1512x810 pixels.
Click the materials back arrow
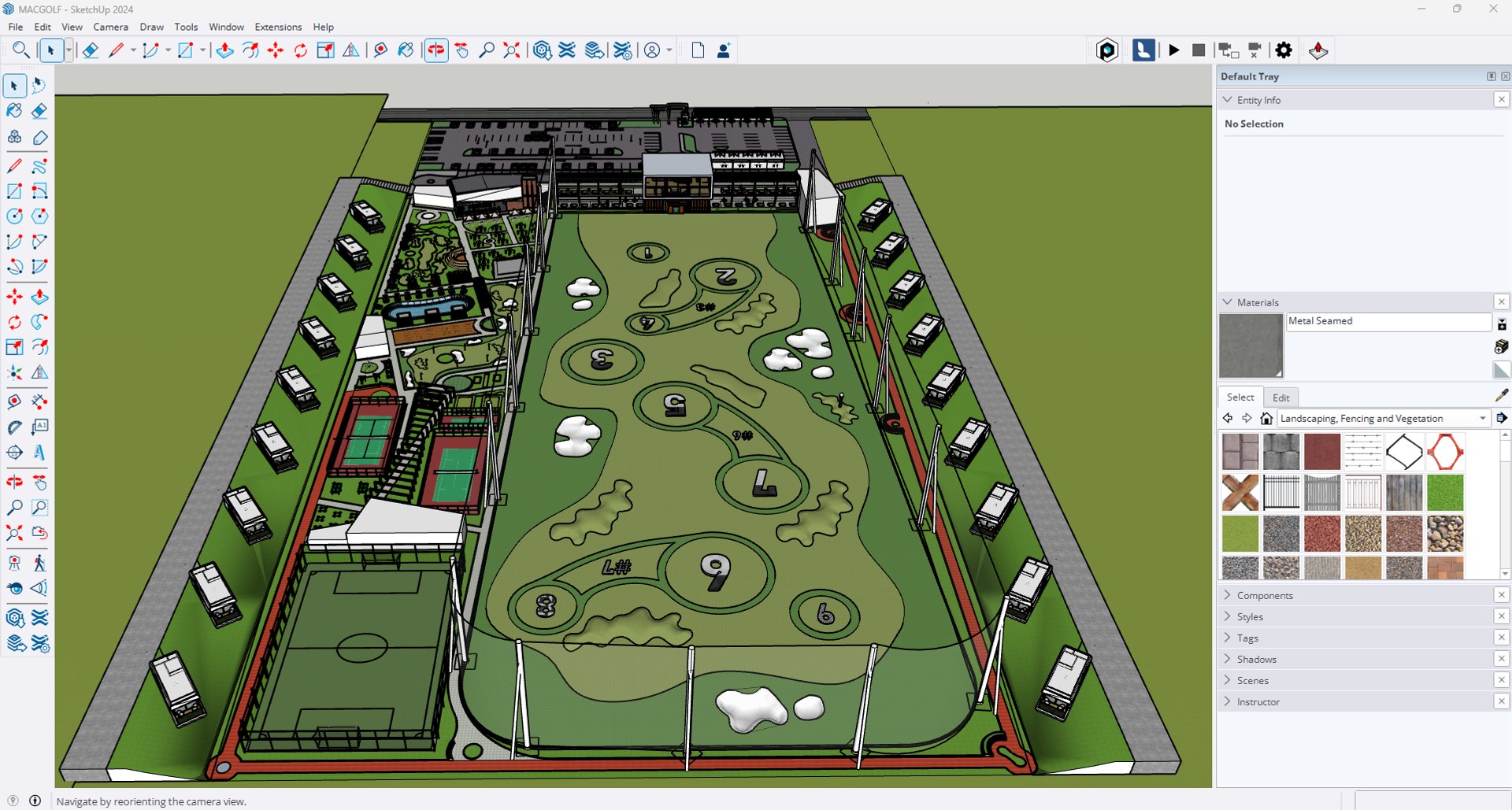(x=1228, y=418)
